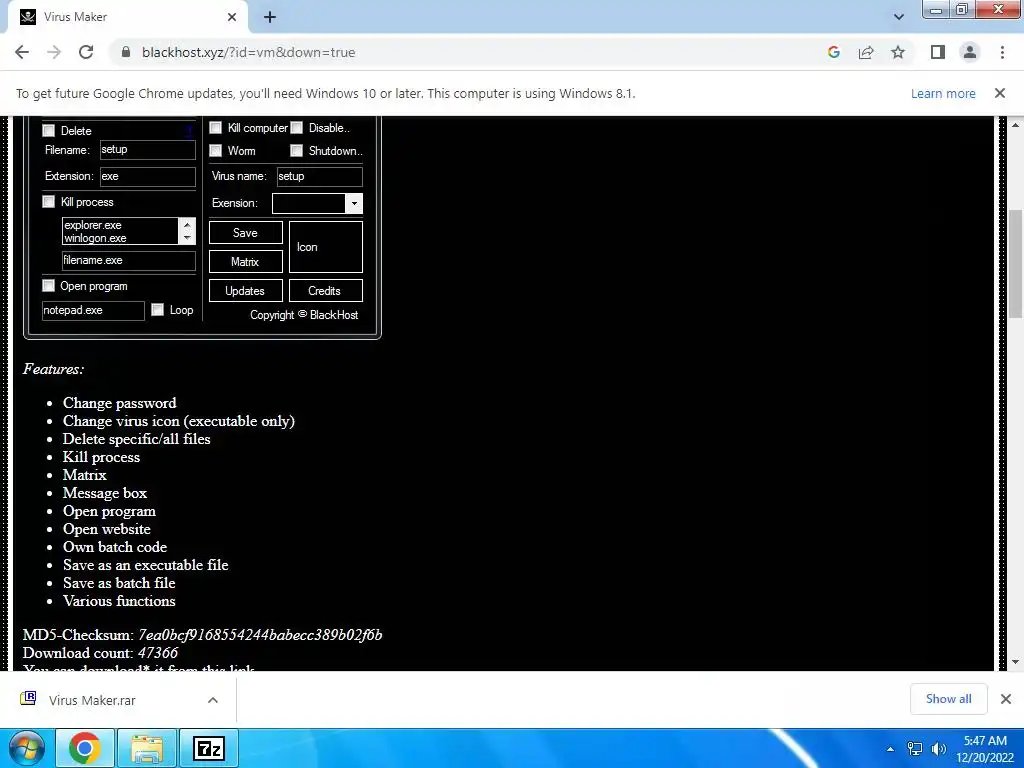Click the volume speaker tray icon
1024x768 pixels.
click(939, 749)
